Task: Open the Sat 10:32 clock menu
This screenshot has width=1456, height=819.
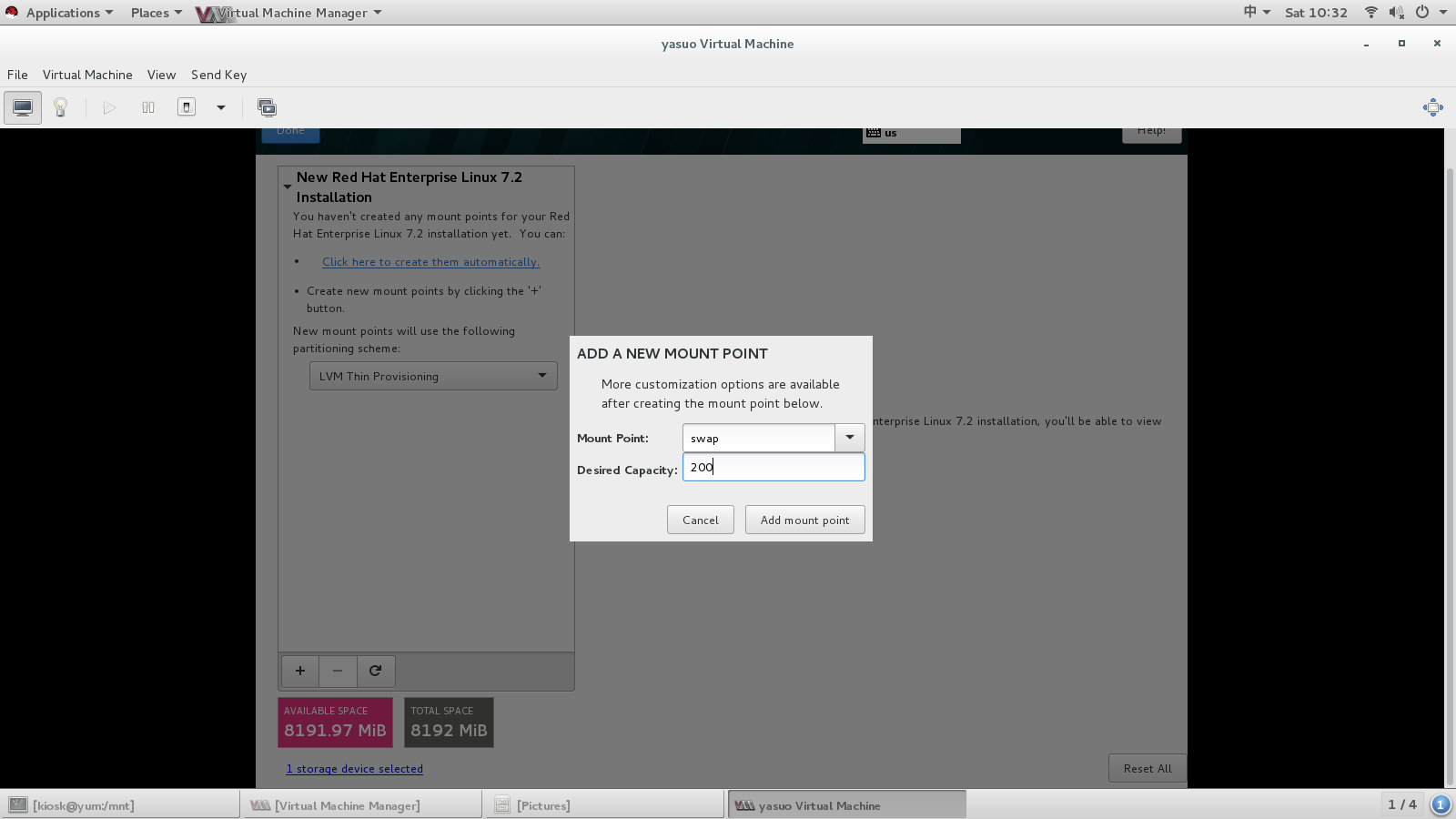Action: 1316,12
